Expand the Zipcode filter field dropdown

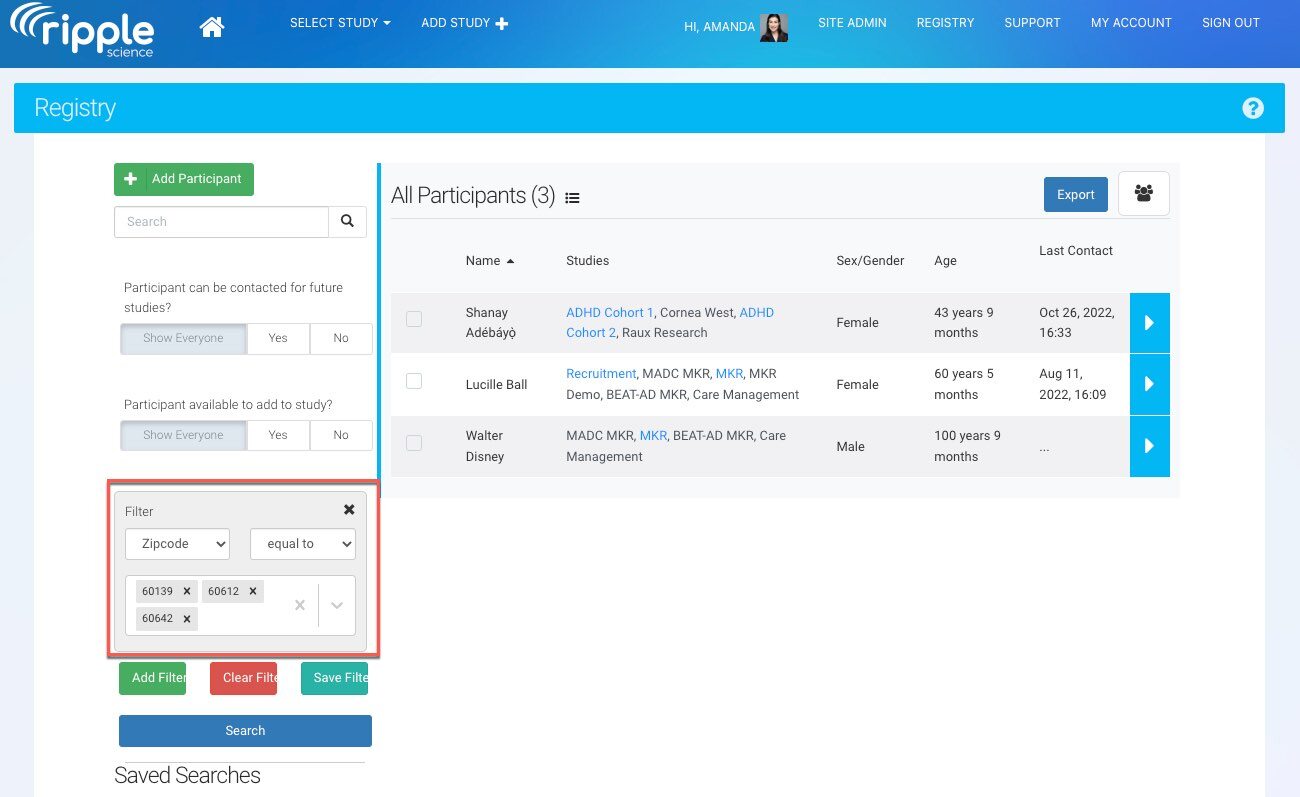tap(177, 544)
